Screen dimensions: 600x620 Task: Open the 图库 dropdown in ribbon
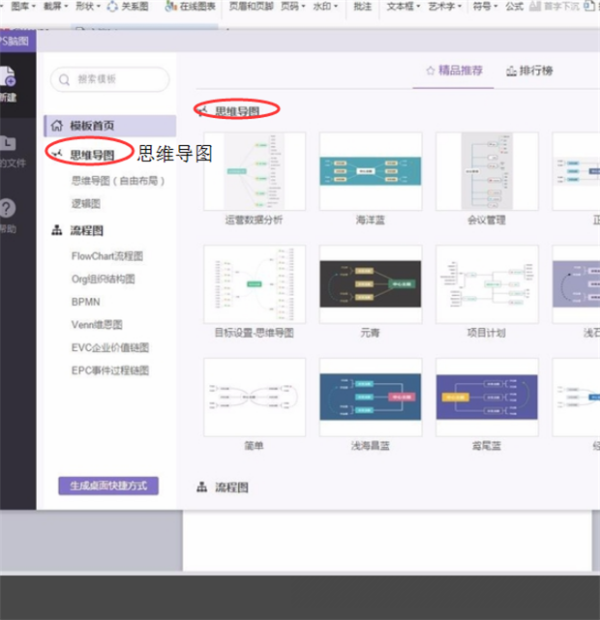click(x=23, y=6)
